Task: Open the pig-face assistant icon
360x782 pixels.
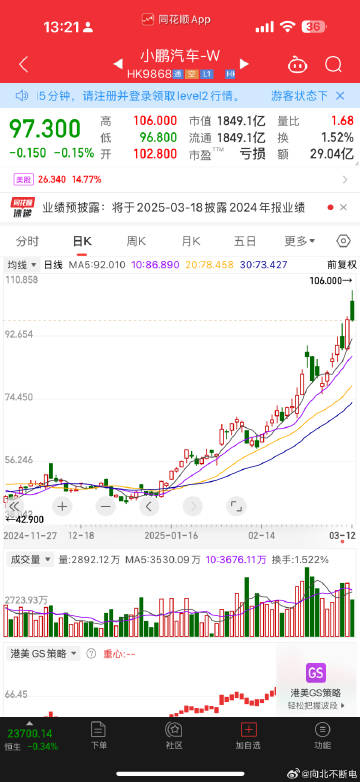Action: click(x=298, y=64)
